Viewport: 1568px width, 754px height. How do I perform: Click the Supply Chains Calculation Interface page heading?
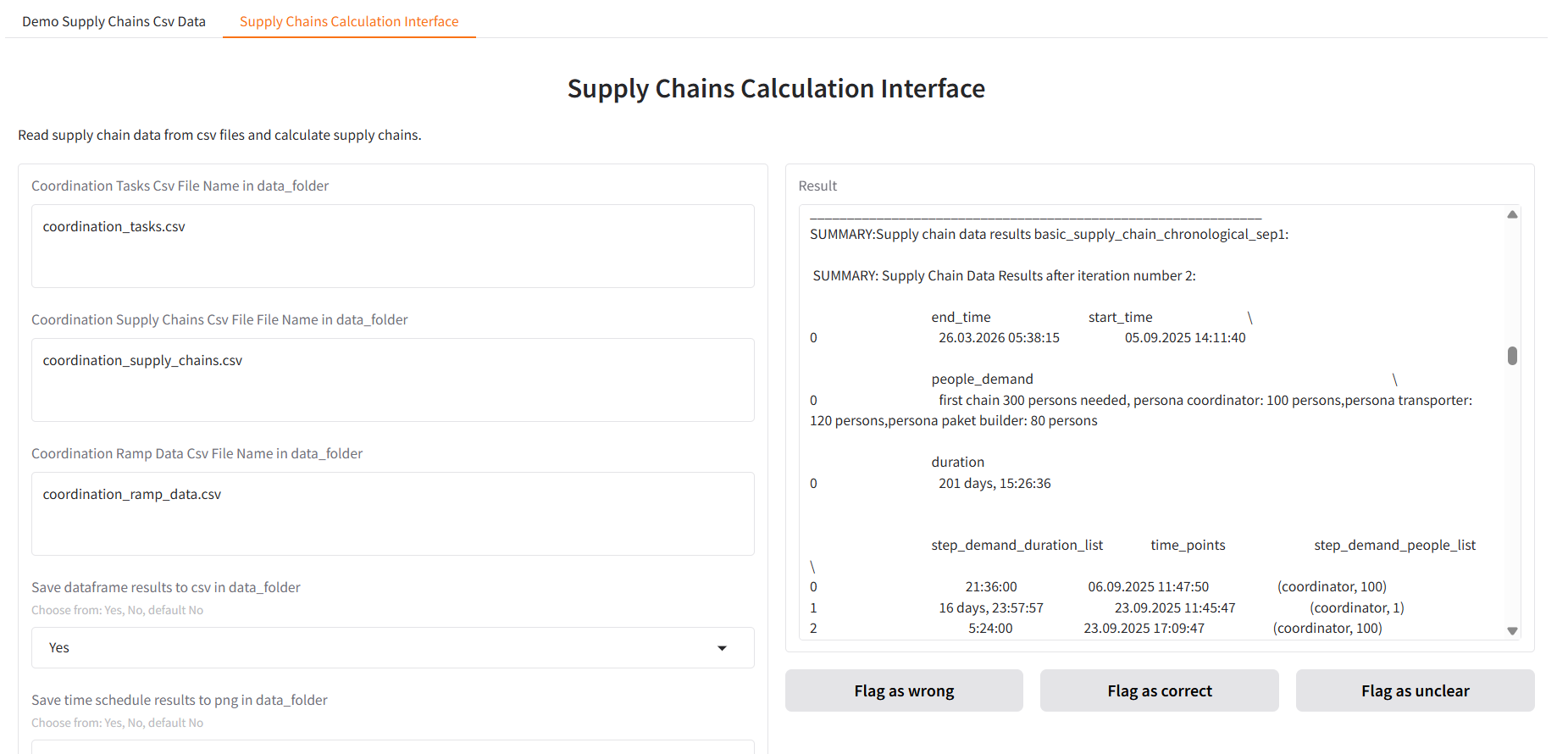pos(776,88)
